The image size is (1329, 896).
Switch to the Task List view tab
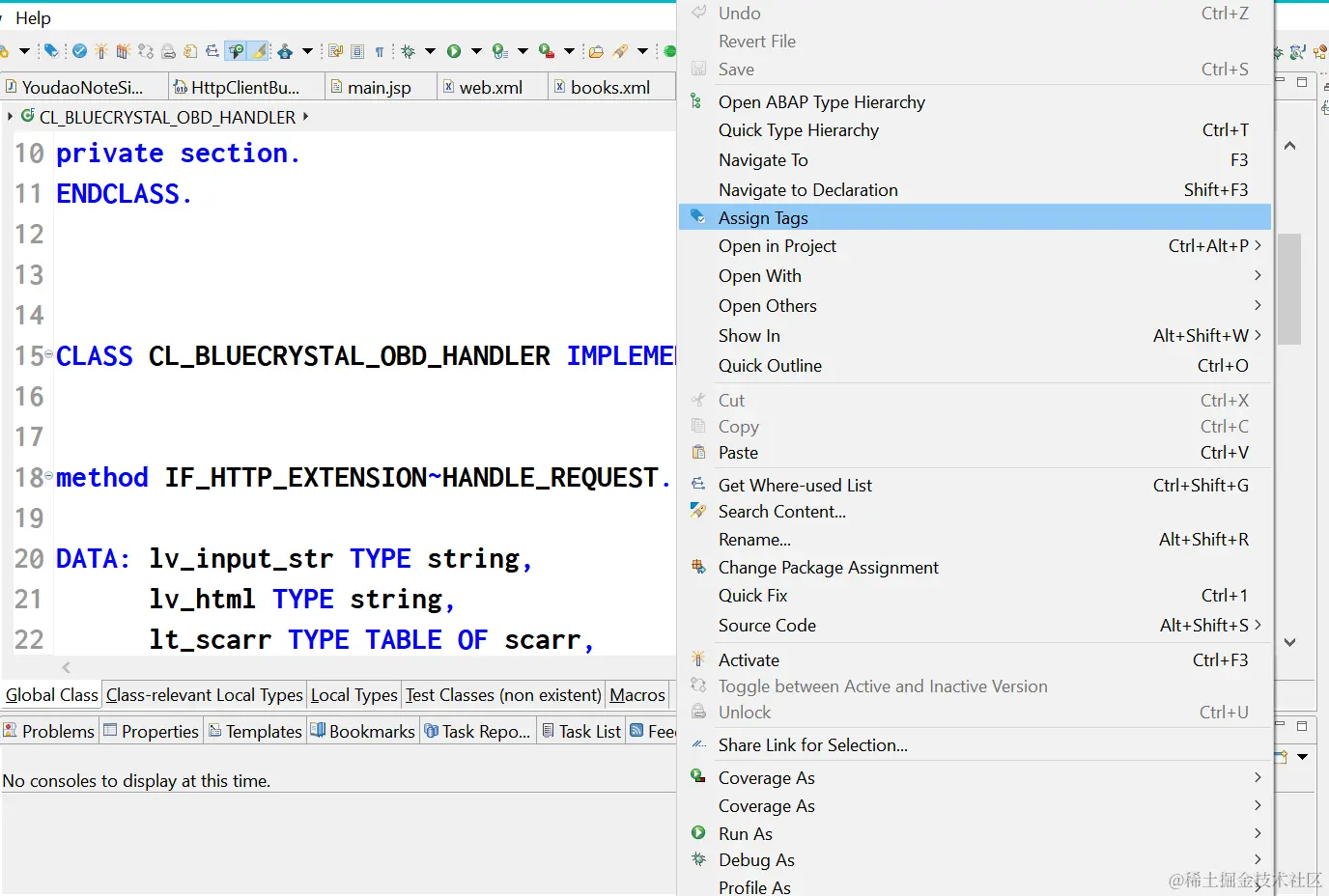coord(581,731)
